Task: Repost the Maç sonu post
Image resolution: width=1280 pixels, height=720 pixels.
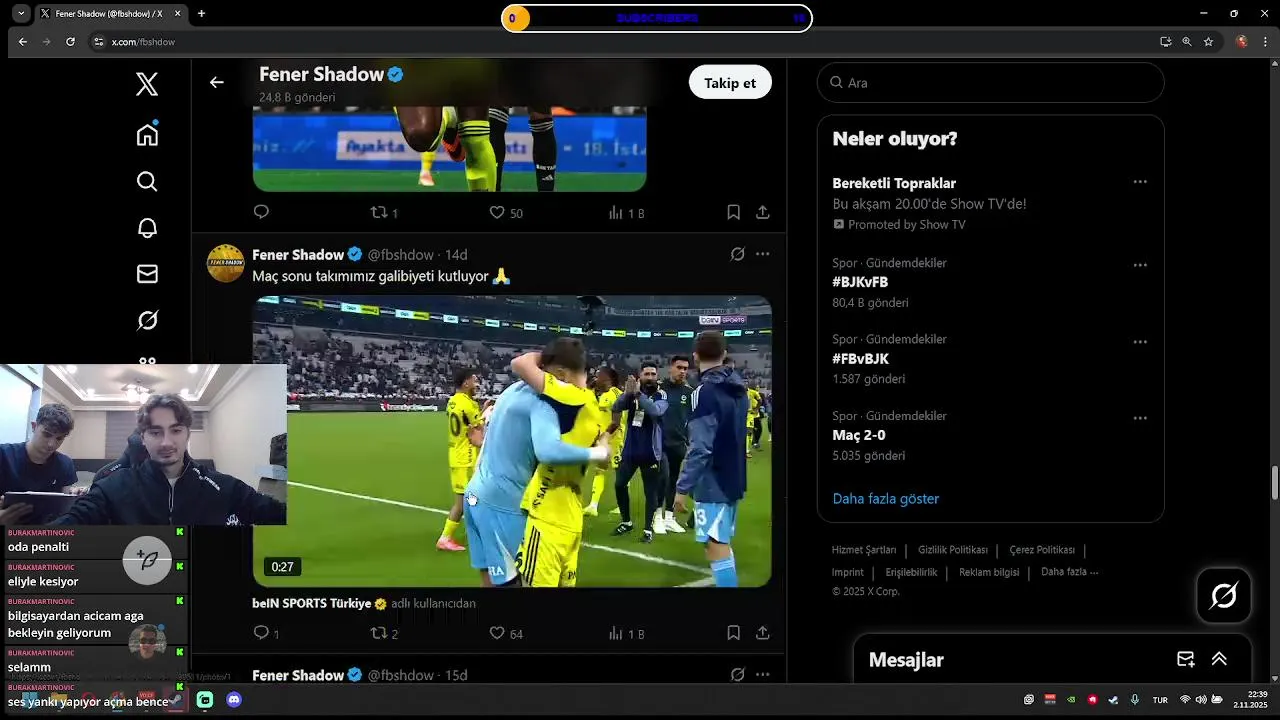Action: tap(384, 633)
